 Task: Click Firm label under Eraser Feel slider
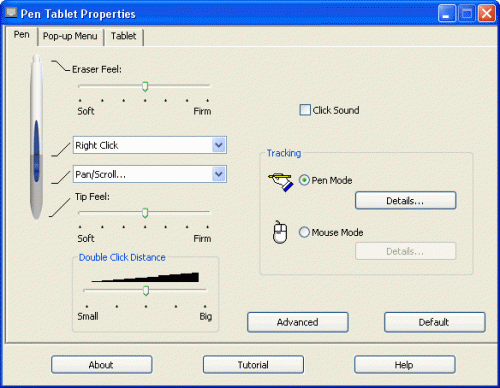[x=202, y=111]
